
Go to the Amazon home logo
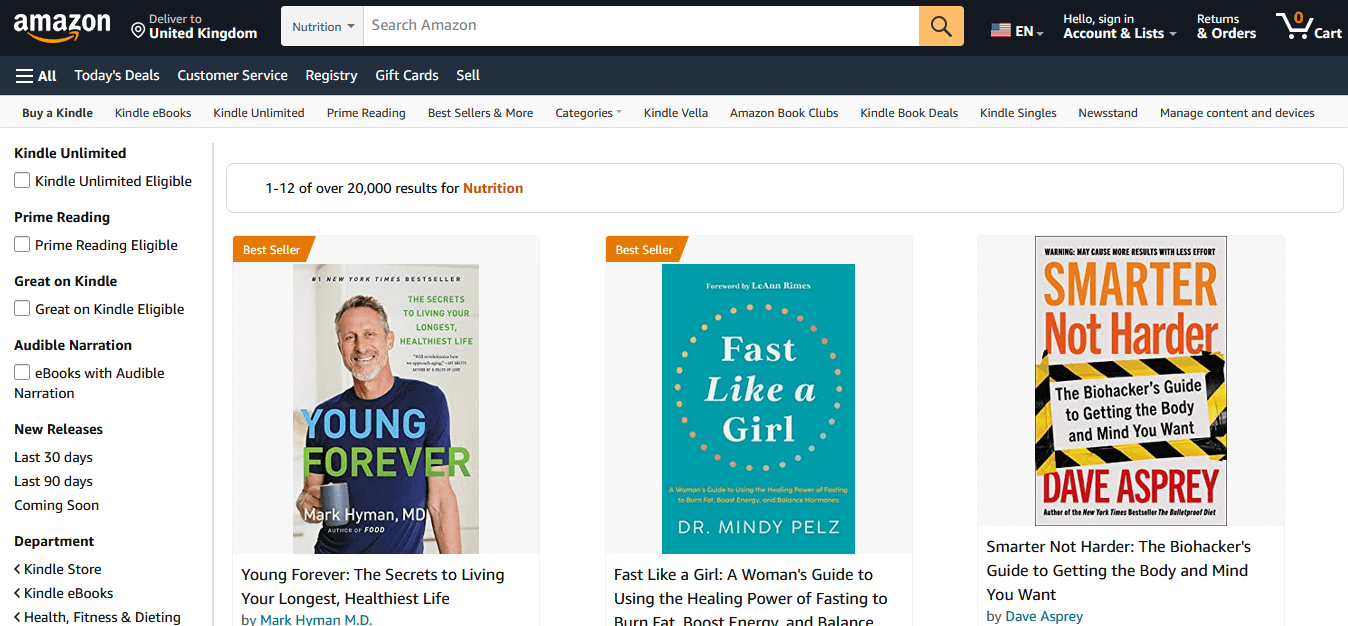point(62,27)
